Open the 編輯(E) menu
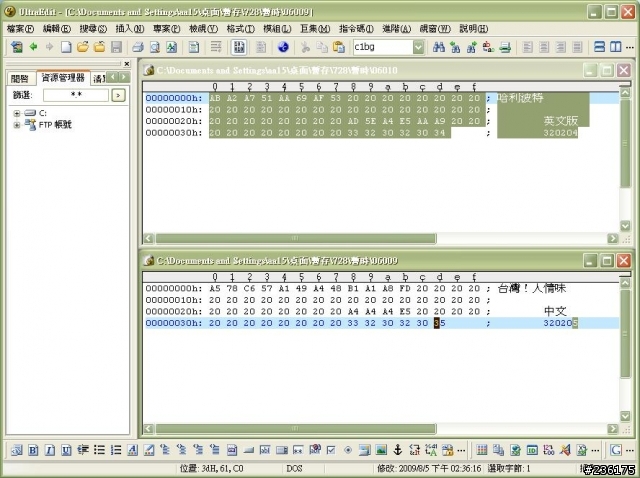 tap(57, 29)
